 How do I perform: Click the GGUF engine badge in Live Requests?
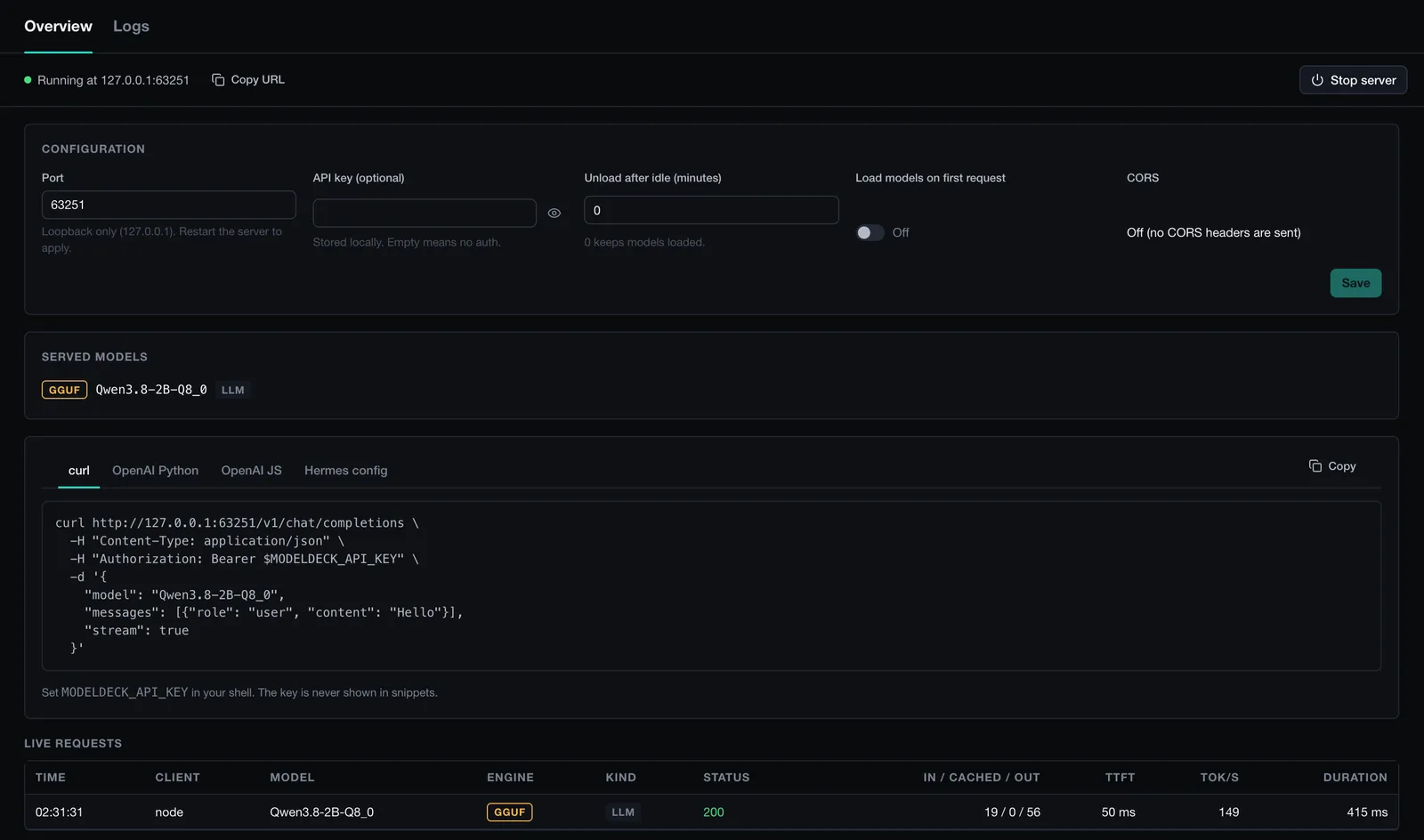[x=510, y=812]
